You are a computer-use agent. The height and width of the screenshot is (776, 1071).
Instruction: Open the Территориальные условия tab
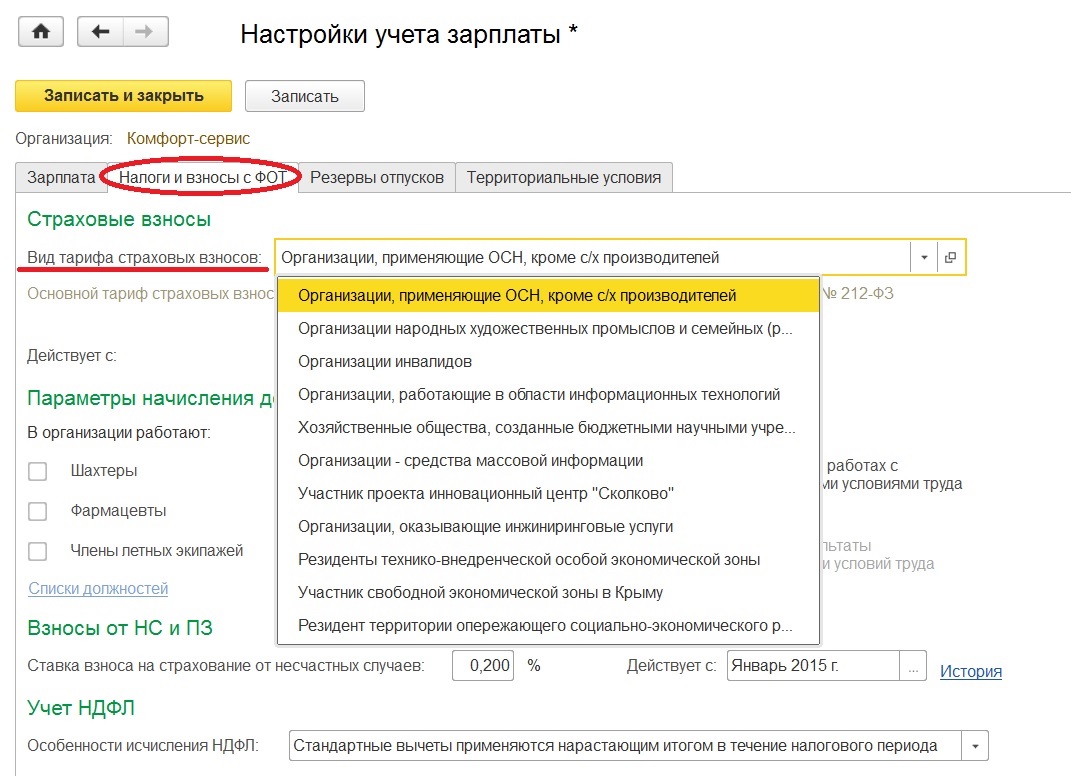tap(564, 177)
